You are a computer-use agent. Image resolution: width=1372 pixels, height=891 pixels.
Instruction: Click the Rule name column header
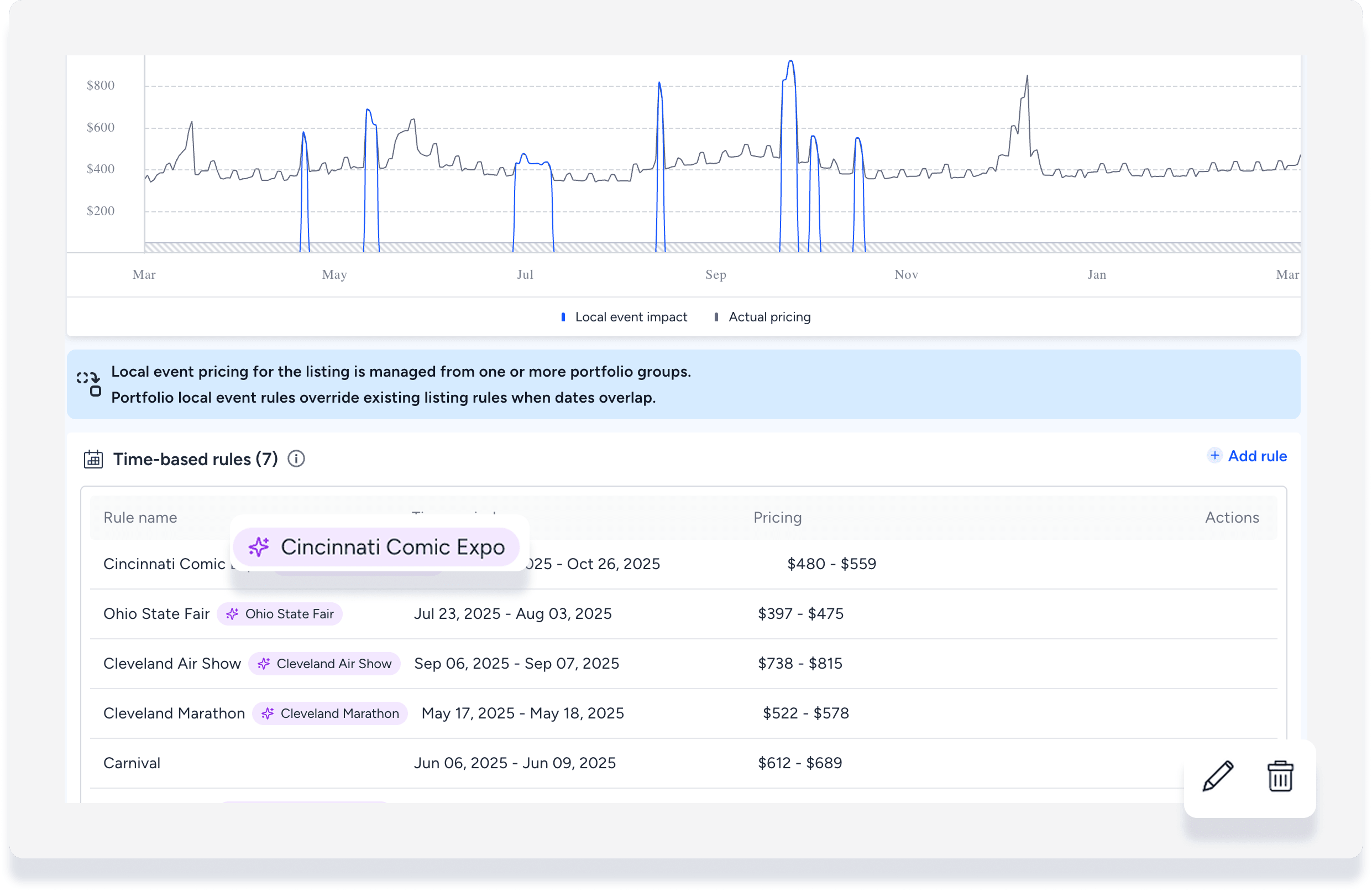point(140,518)
